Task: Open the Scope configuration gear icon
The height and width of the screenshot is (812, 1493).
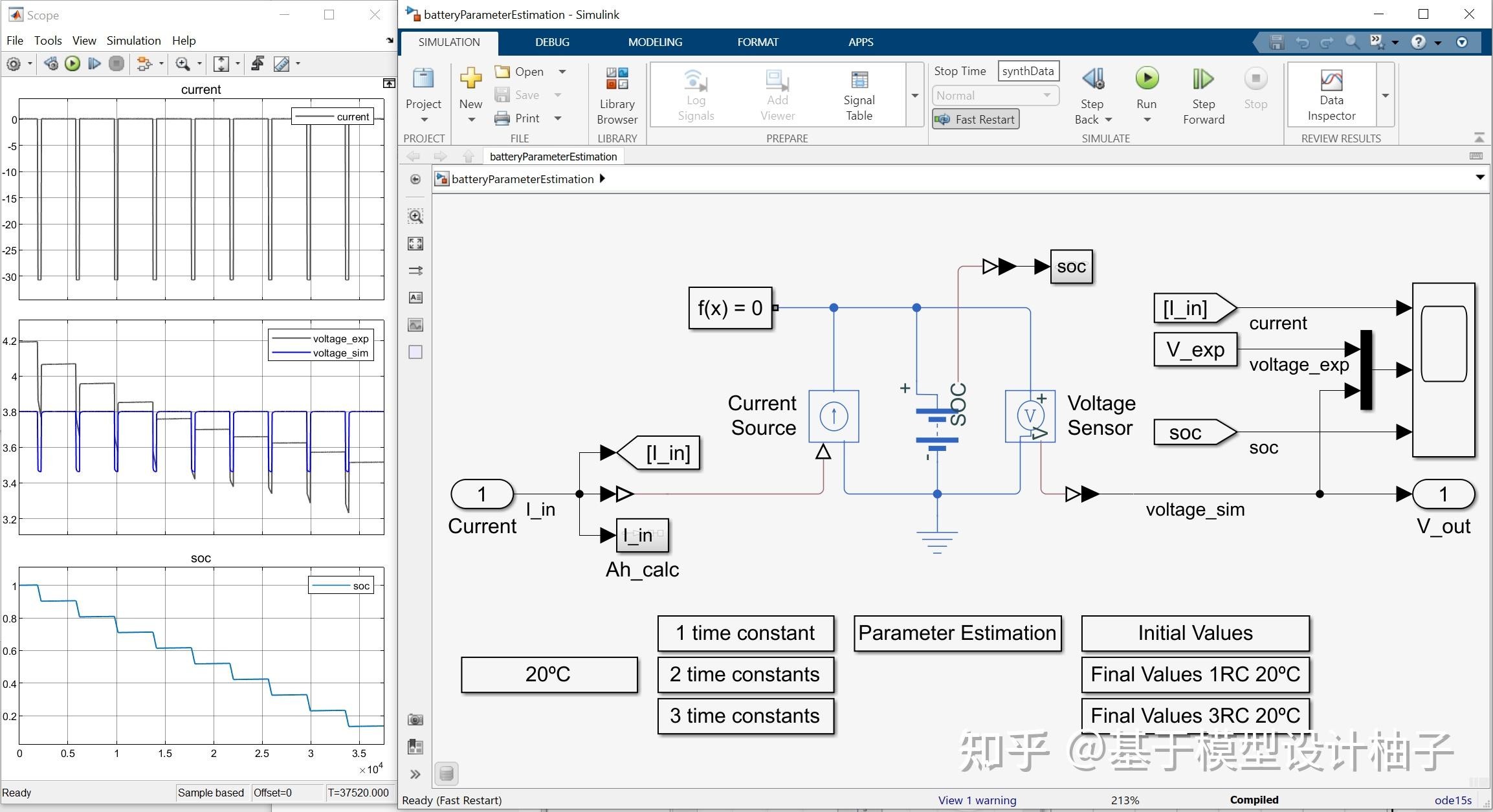Action: 13,63
